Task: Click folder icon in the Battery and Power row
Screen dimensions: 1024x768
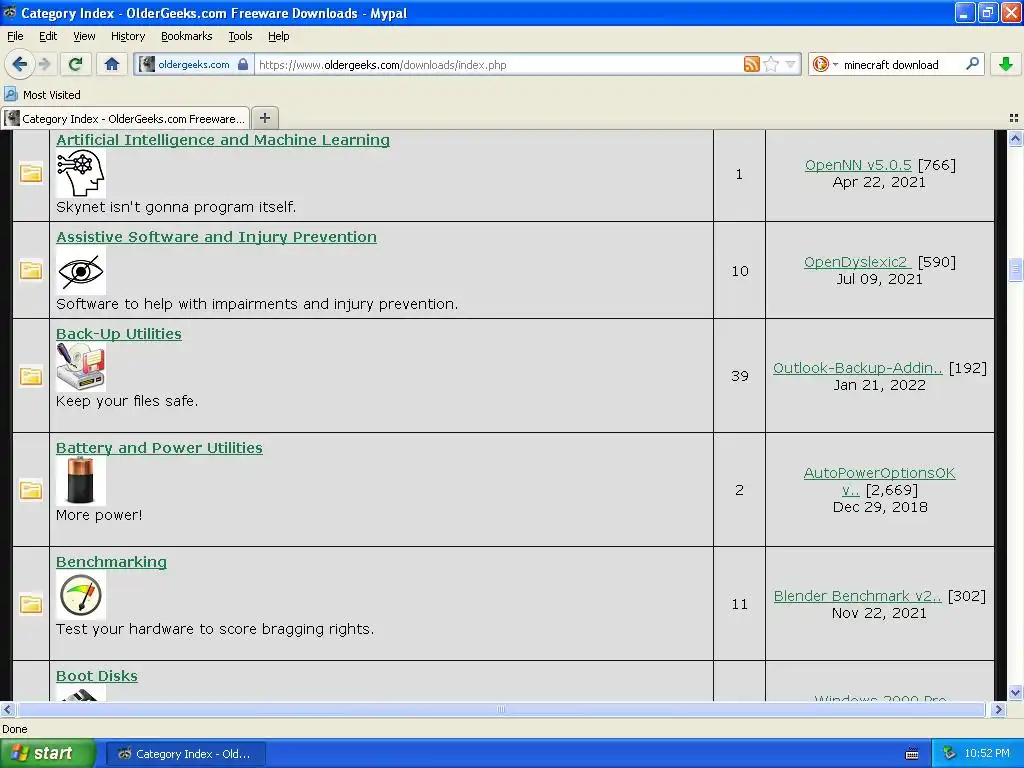Action: point(31,490)
